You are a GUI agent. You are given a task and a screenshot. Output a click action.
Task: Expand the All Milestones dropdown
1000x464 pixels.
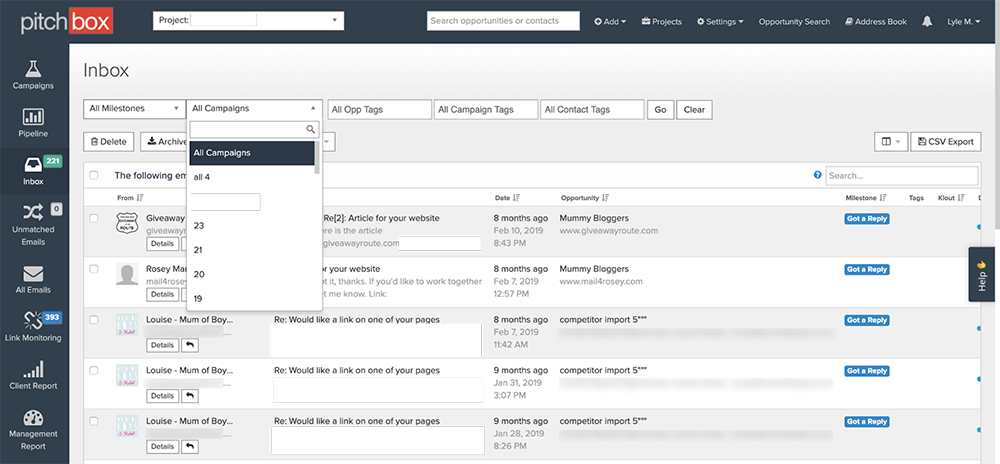click(134, 109)
